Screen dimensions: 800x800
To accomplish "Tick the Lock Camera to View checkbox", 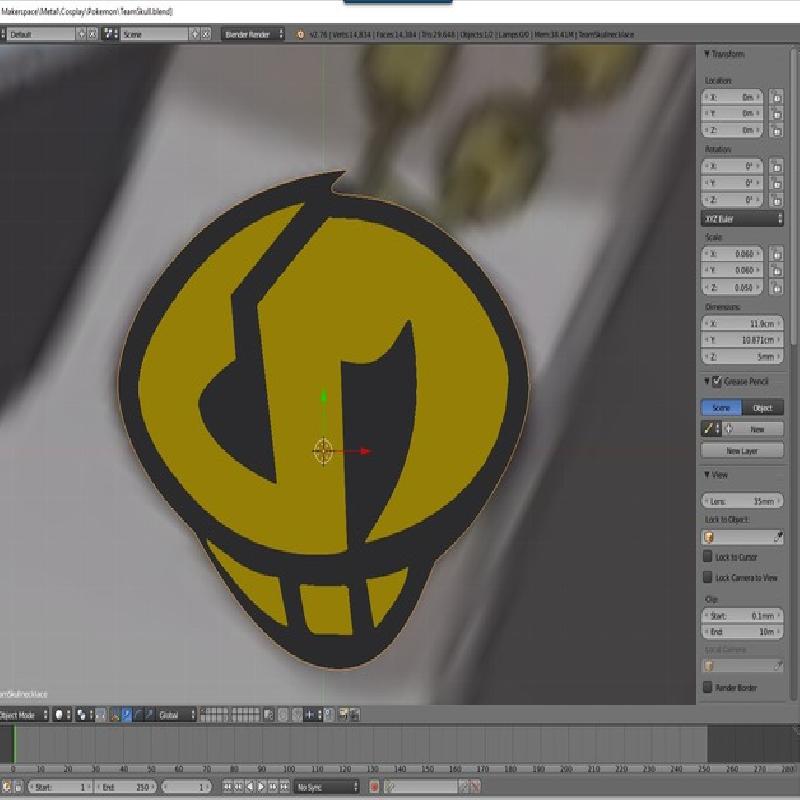I will point(708,577).
